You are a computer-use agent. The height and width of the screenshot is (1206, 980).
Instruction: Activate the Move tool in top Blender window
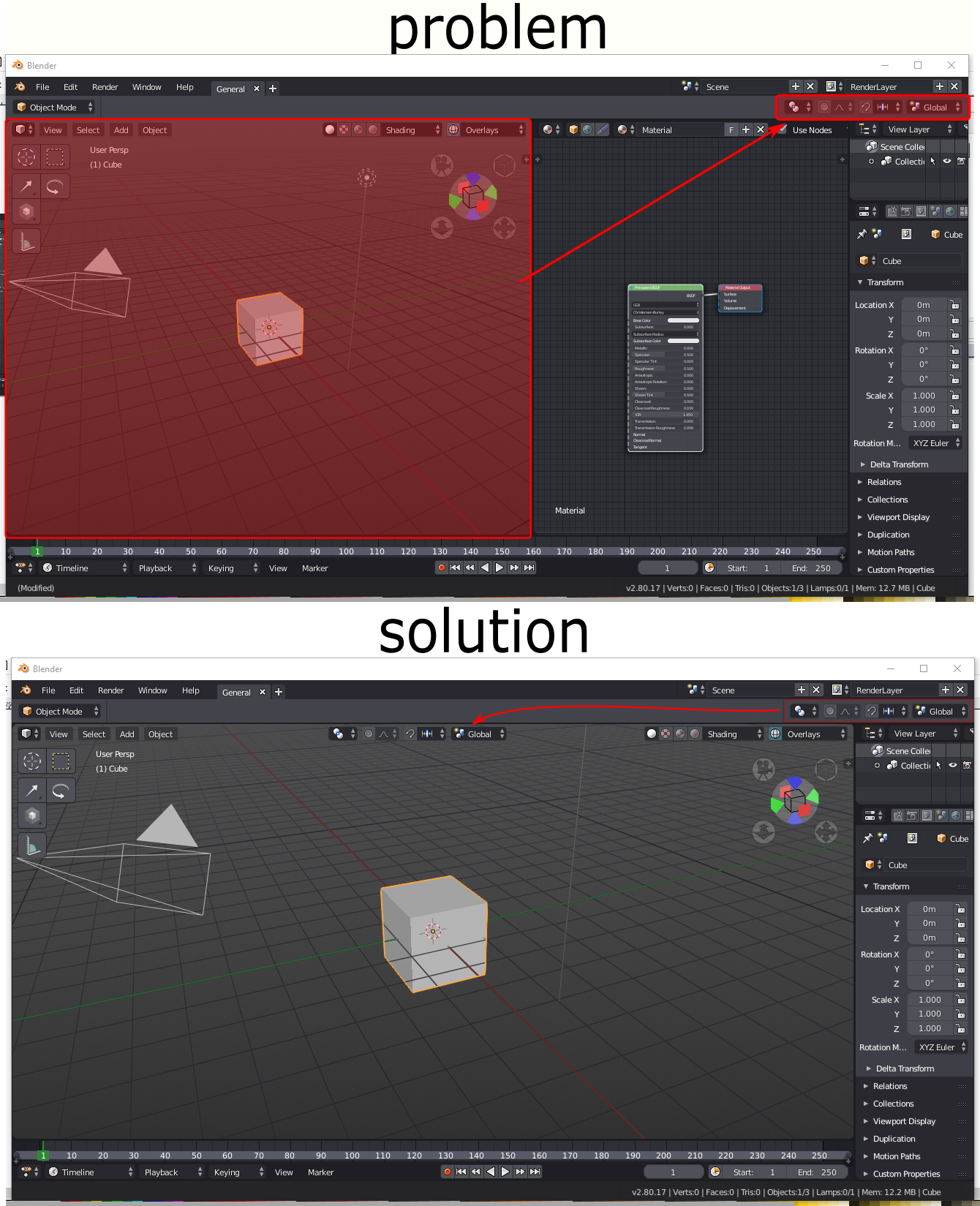(26, 186)
